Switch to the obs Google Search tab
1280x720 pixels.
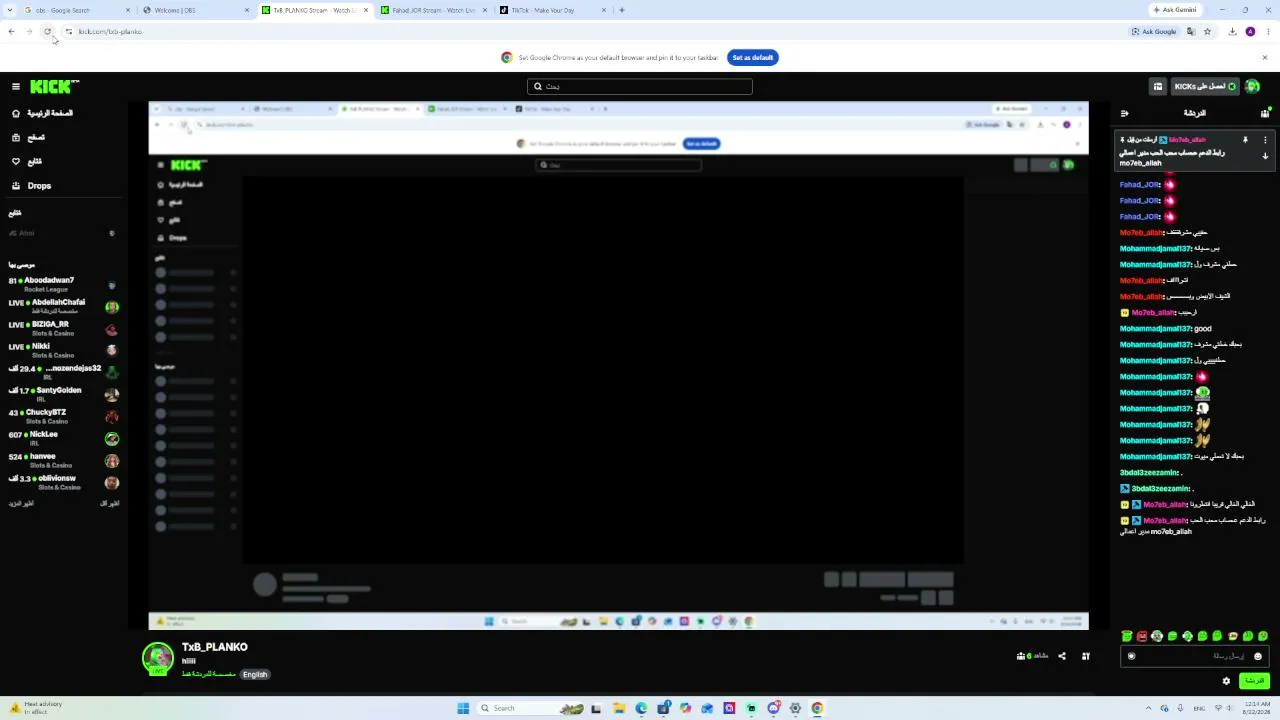coord(78,10)
